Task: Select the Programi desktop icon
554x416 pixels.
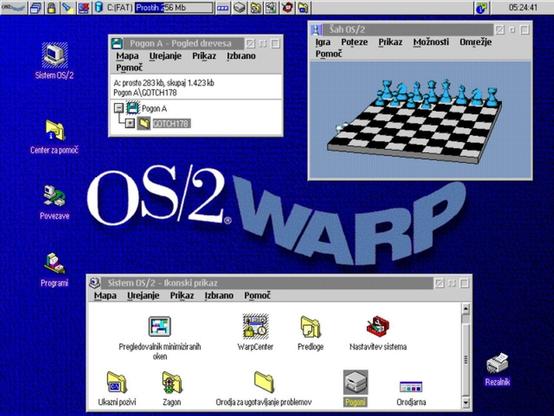Action: (x=54, y=269)
